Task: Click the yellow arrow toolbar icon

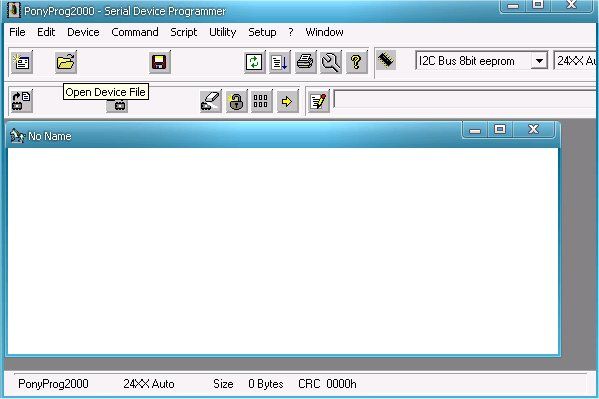Action: (x=287, y=101)
